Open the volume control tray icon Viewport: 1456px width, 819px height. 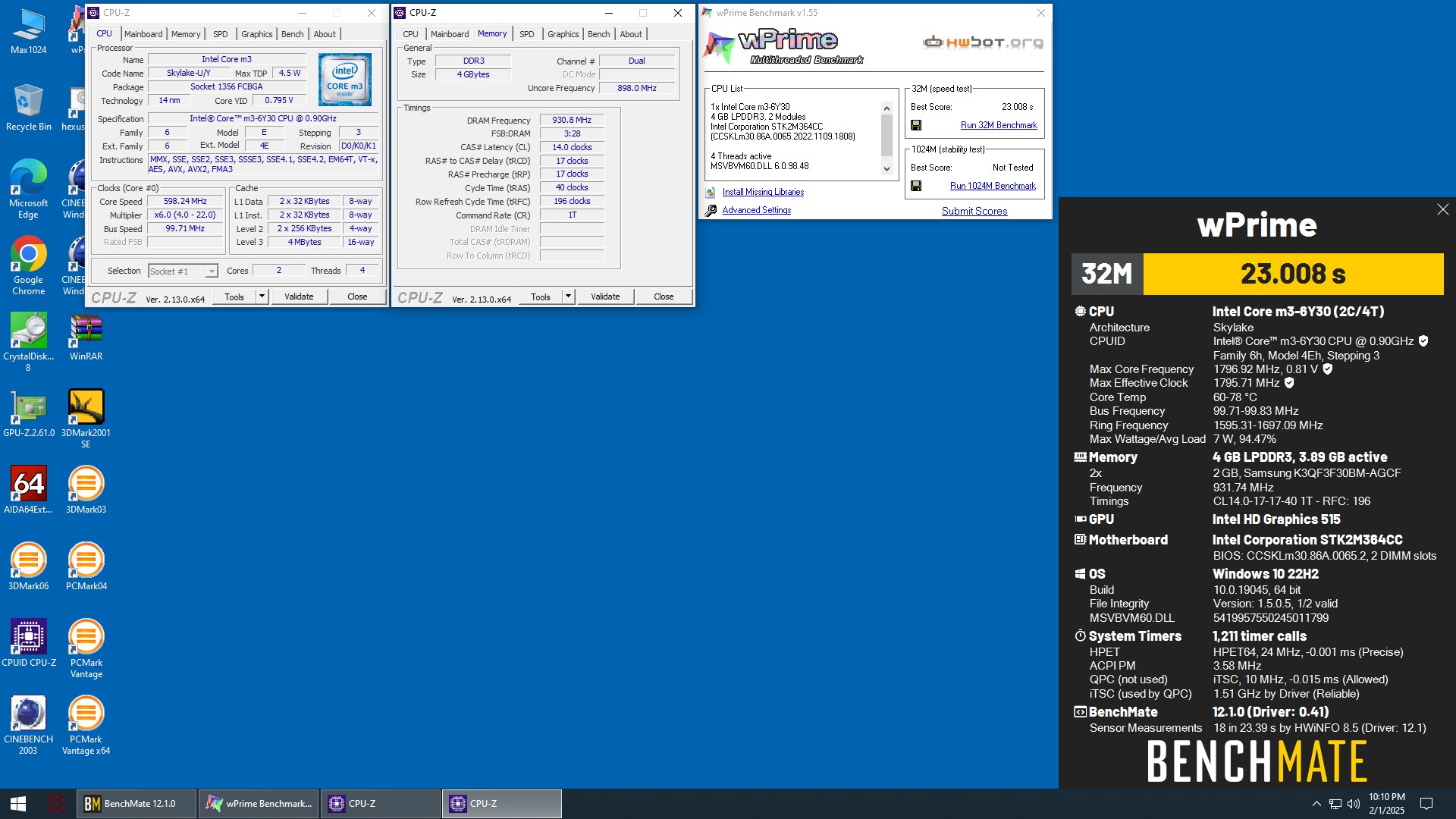[x=1354, y=804]
